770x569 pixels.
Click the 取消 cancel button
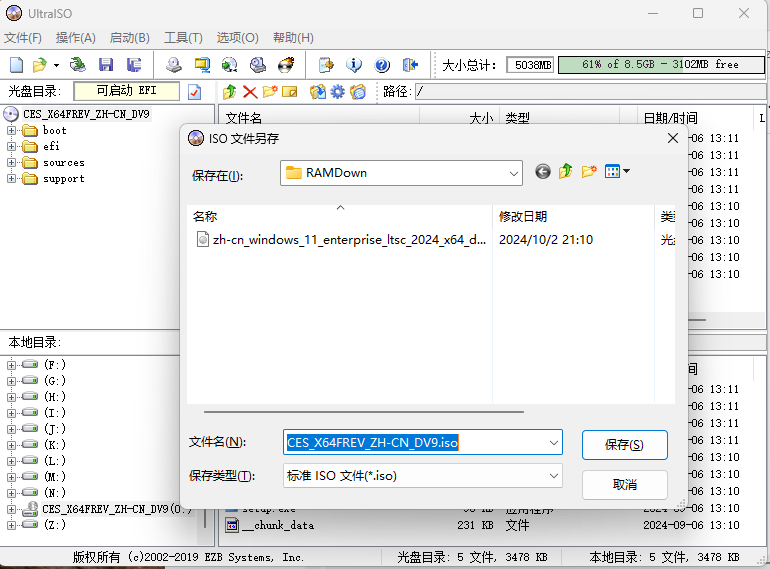point(625,485)
